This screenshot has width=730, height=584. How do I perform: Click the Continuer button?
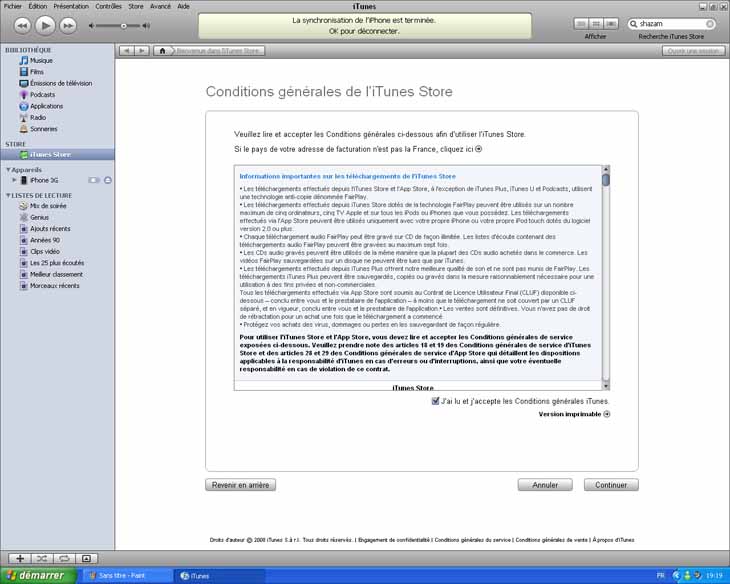click(x=611, y=485)
